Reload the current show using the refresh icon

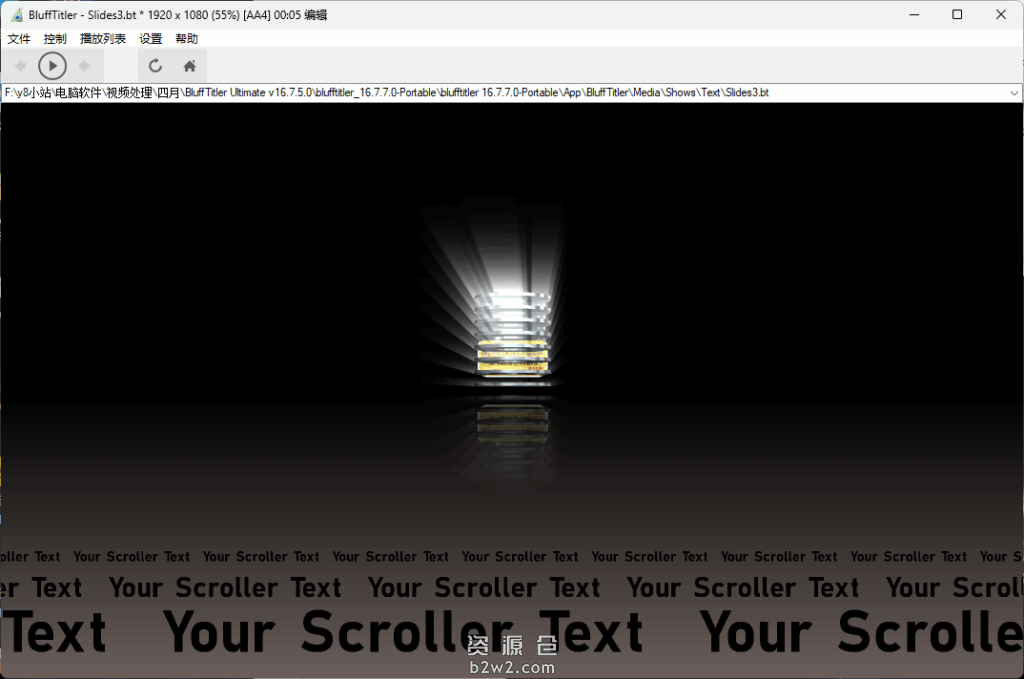tap(155, 65)
